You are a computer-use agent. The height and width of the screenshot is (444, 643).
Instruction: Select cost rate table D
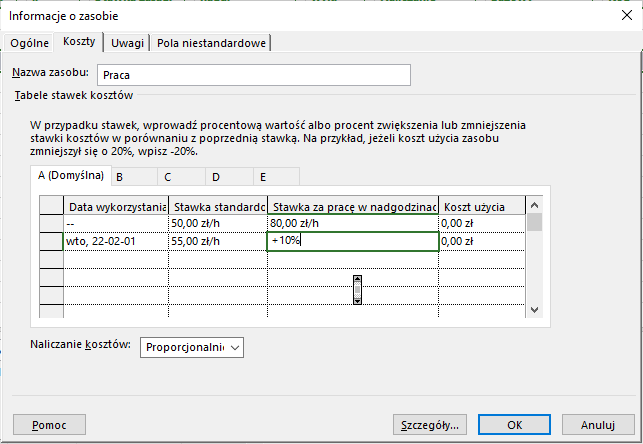point(216,177)
